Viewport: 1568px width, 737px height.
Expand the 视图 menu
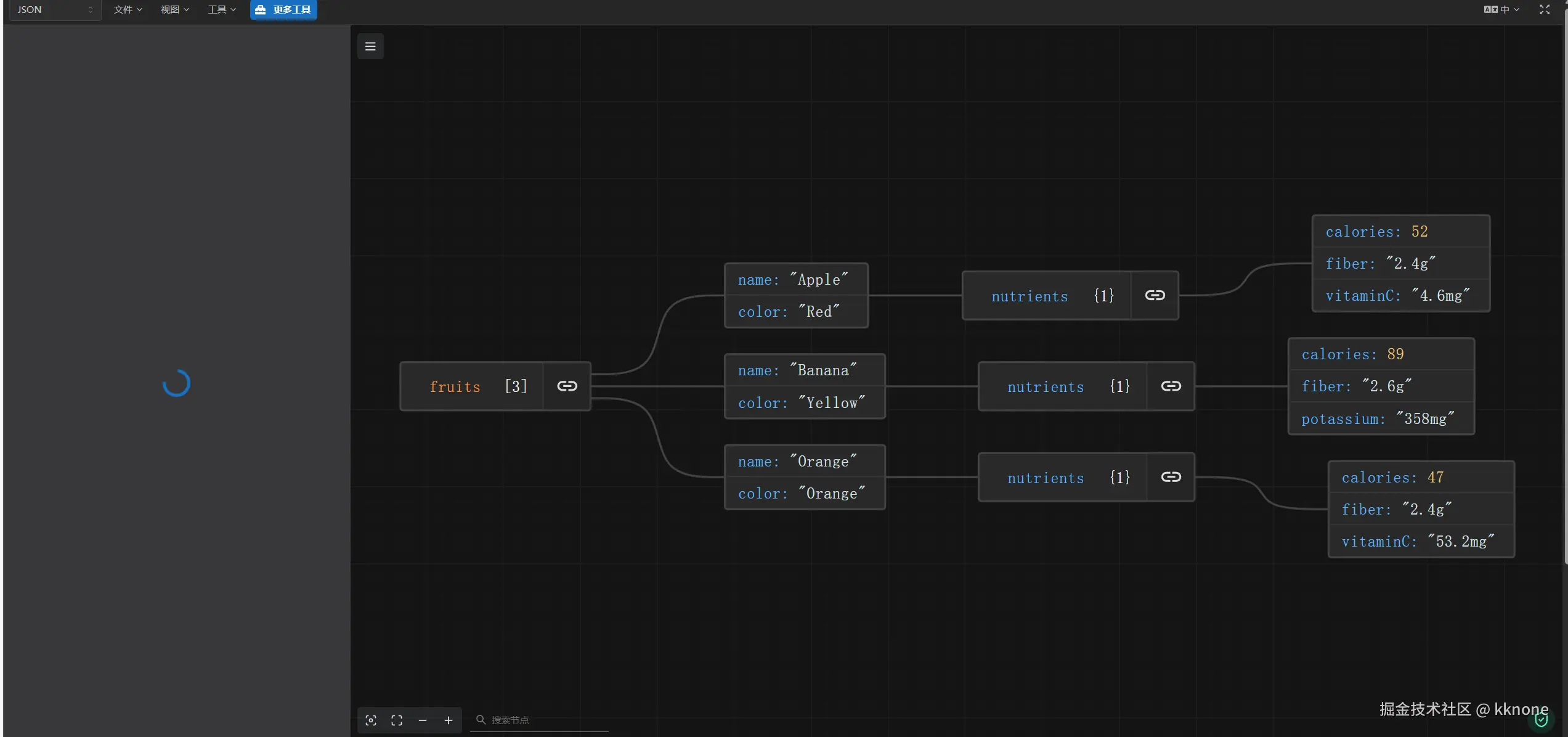click(x=174, y=9)
